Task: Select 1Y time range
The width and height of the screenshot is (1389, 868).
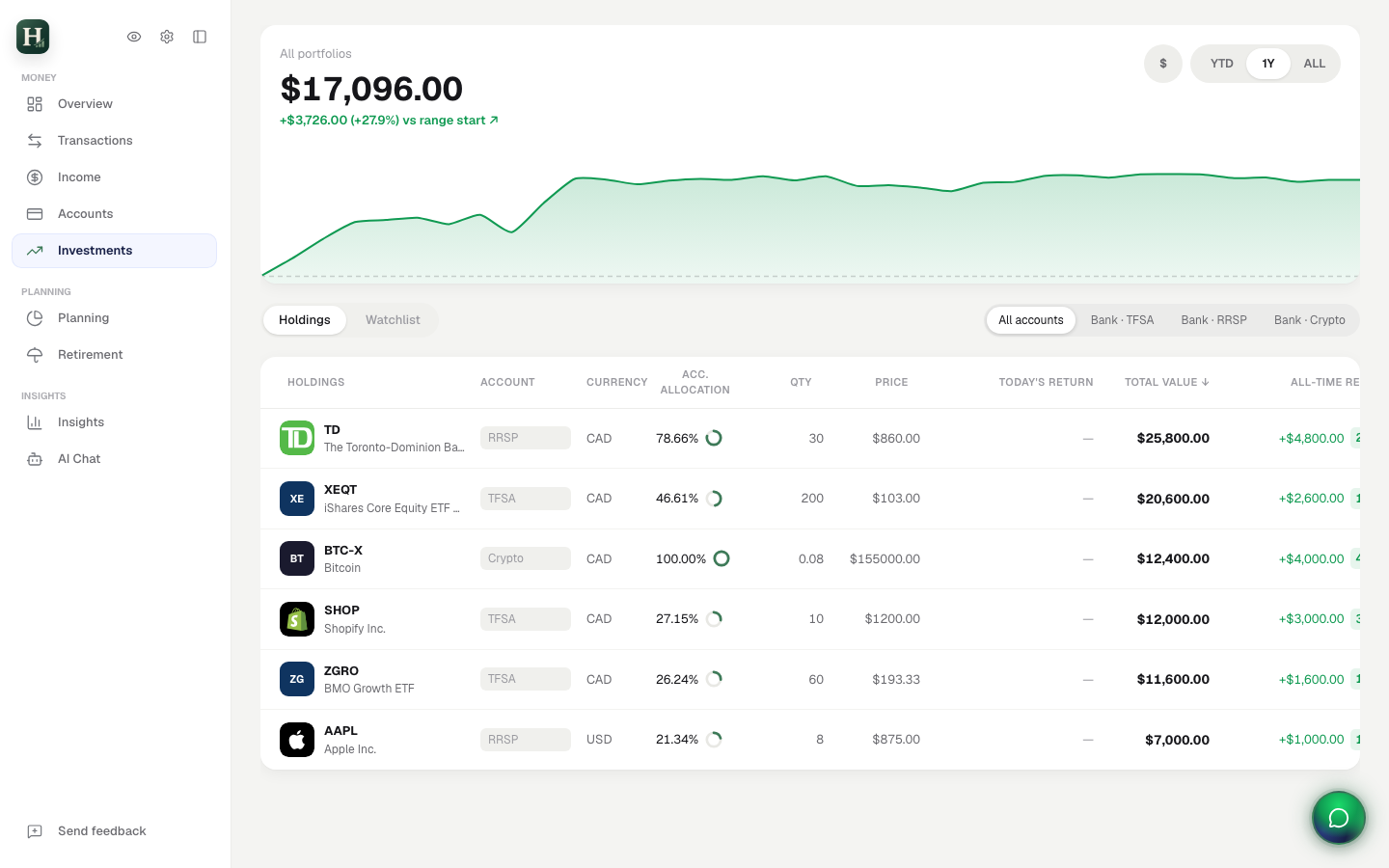Action: (x=1268, y=64)
